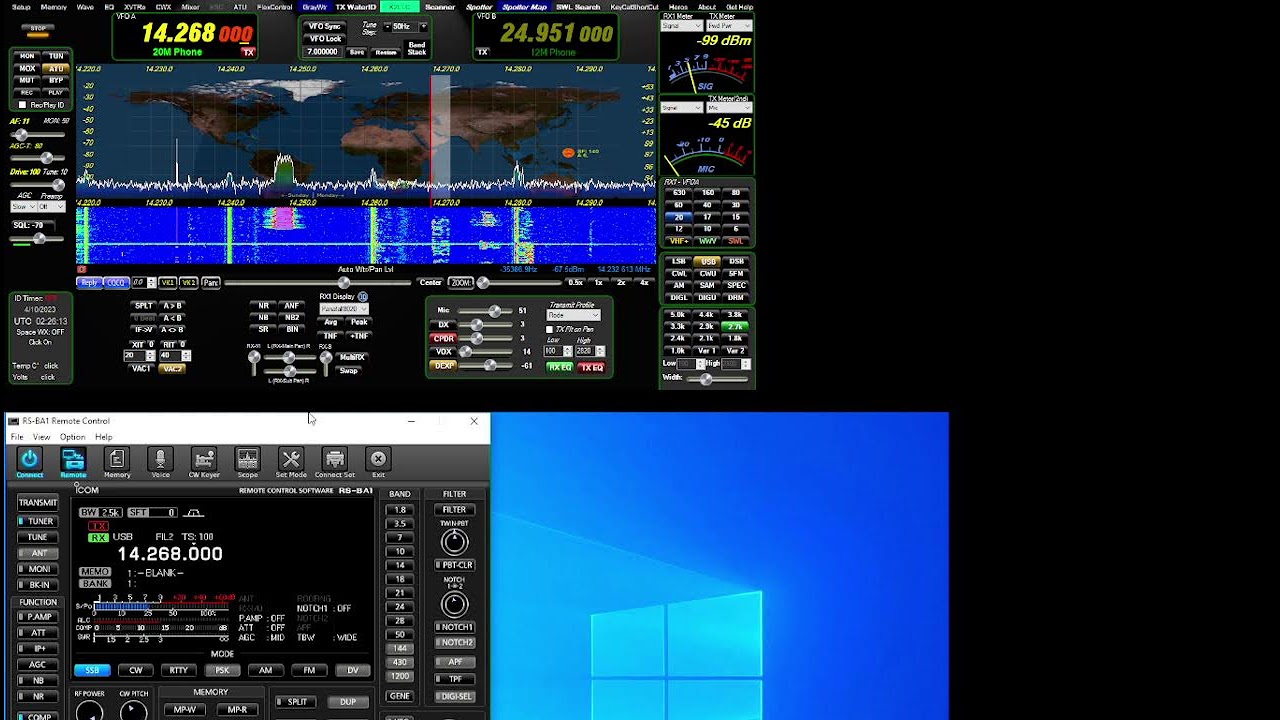This screenshot has height=720, width=1280.
Task: Click the NOTCH knob in RS-BA1
Action: click(454, 604)
